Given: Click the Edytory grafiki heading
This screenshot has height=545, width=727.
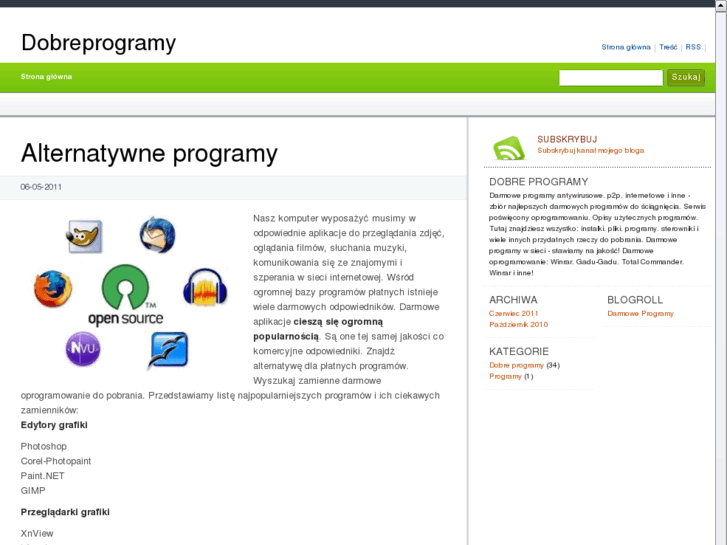Looking at the screenshot, I should click(54, 425).
